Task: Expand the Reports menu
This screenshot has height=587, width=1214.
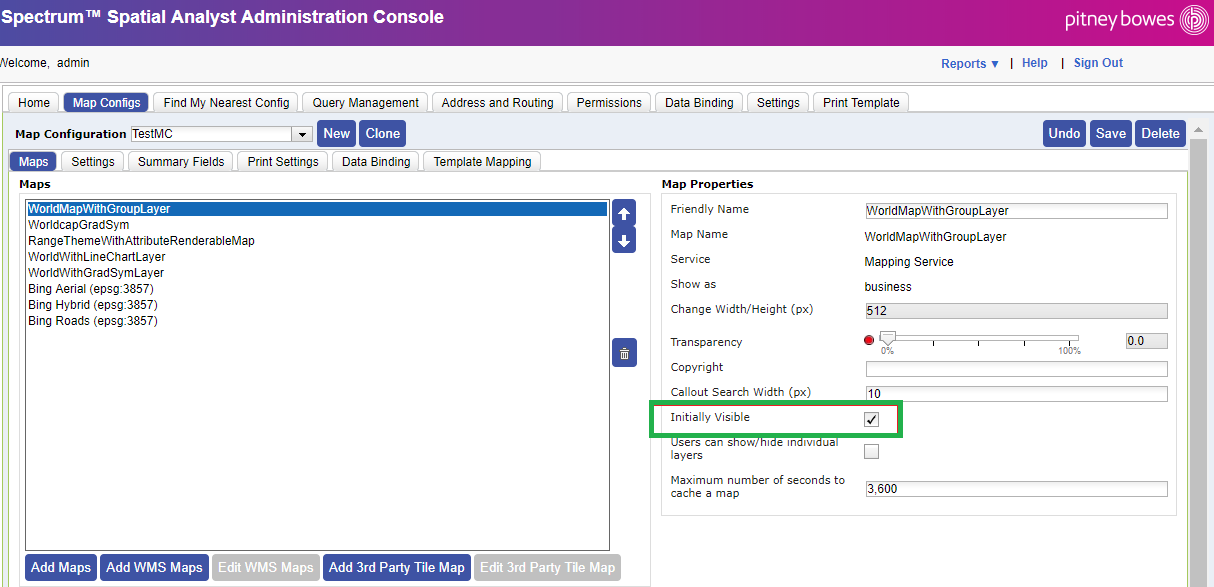Action: click(970, 64)
